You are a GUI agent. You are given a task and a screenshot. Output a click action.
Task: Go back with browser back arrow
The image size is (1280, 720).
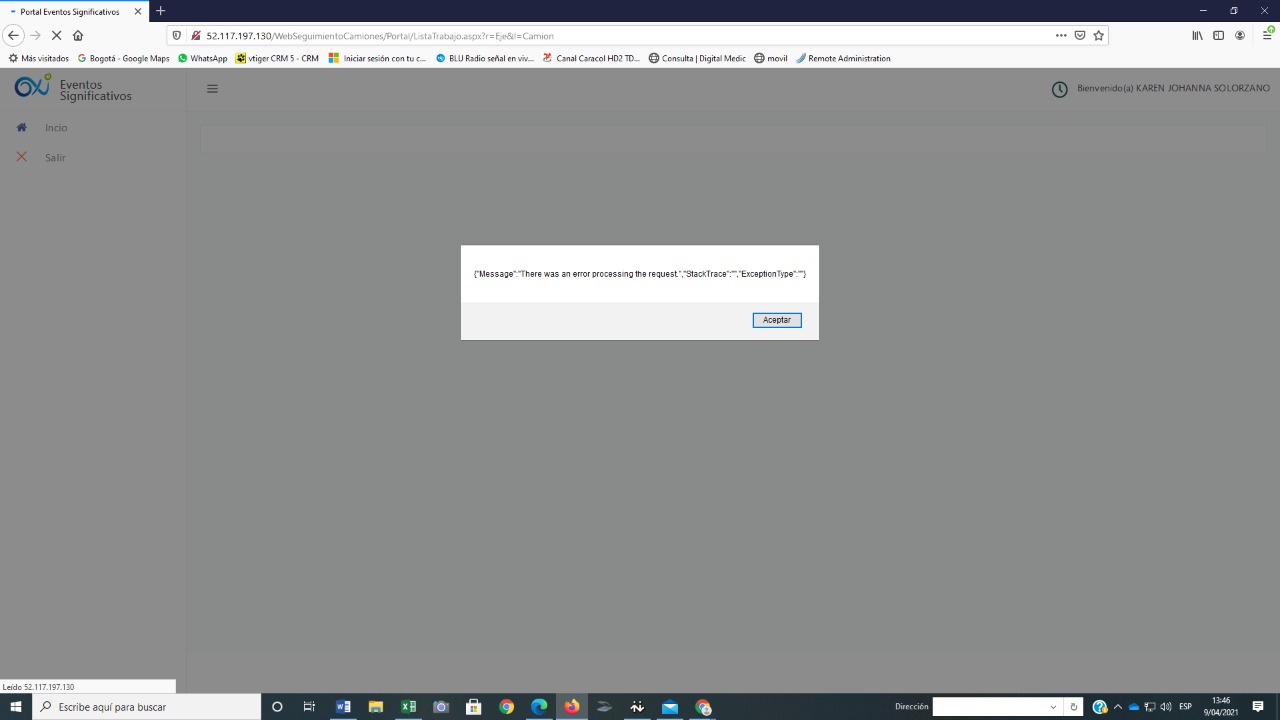click(x=13, y=35)
